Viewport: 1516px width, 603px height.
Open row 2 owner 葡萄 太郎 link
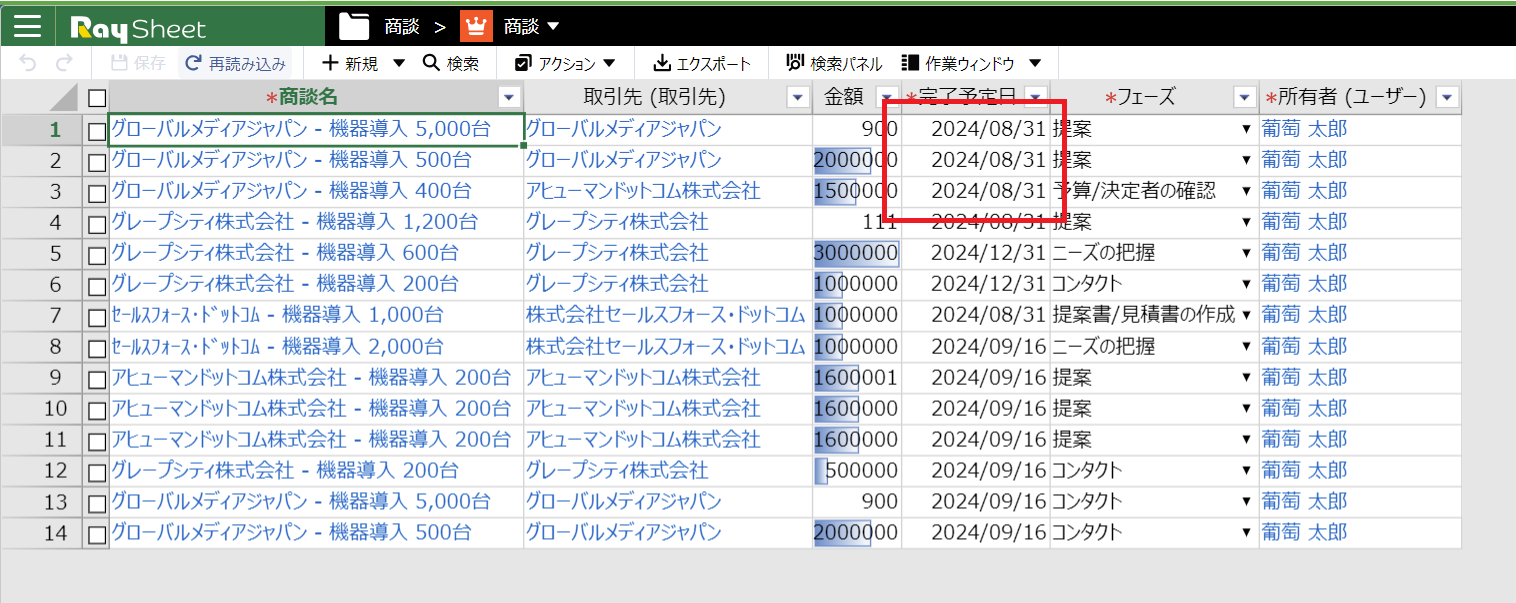pos(1304,160)
